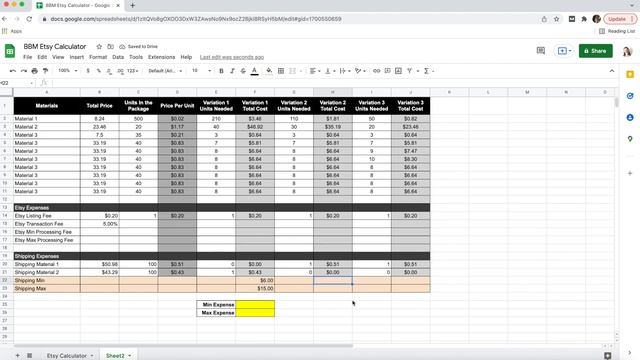Image resolution: width=640 pixels, height=360 pixels.
Task: Toggle italic formatting
Action: (232, 71)
